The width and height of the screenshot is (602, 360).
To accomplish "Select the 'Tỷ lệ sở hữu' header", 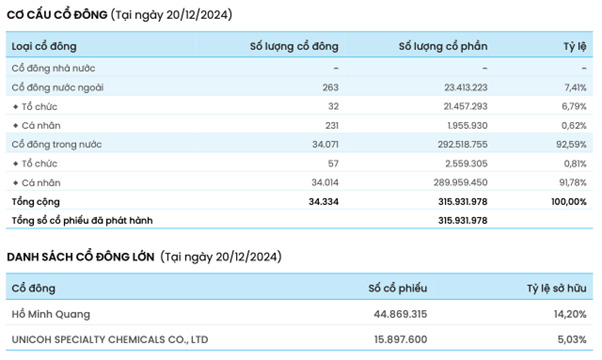I will (556, 288).
